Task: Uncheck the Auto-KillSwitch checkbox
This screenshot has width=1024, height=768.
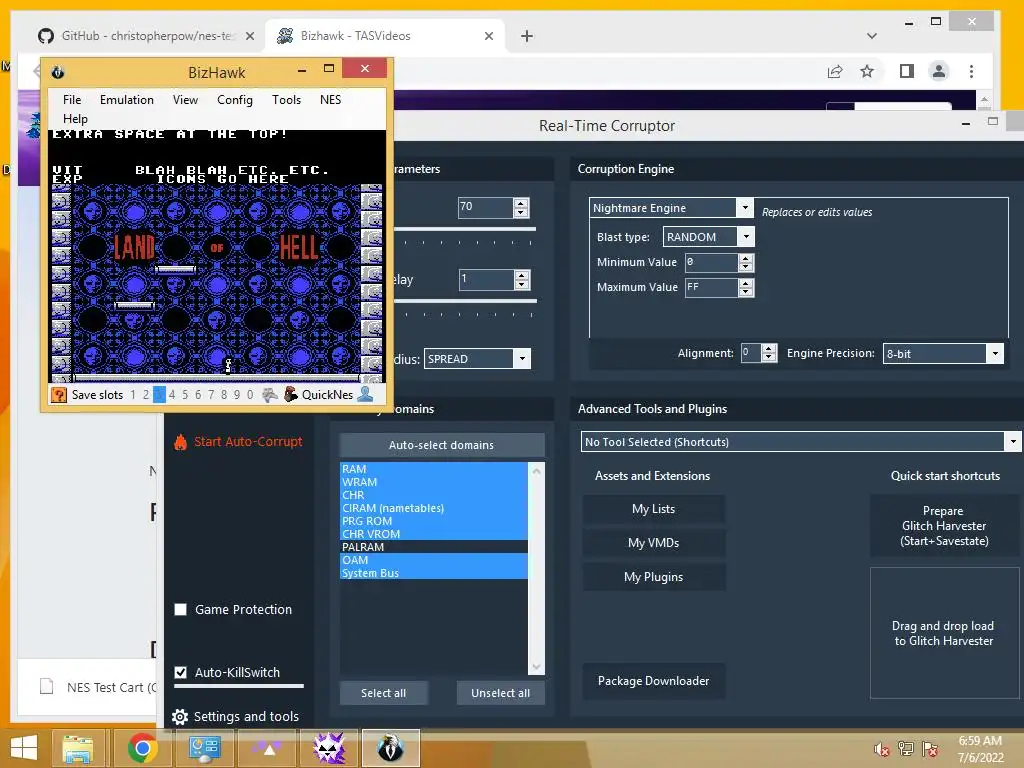Action: [181, 672]
